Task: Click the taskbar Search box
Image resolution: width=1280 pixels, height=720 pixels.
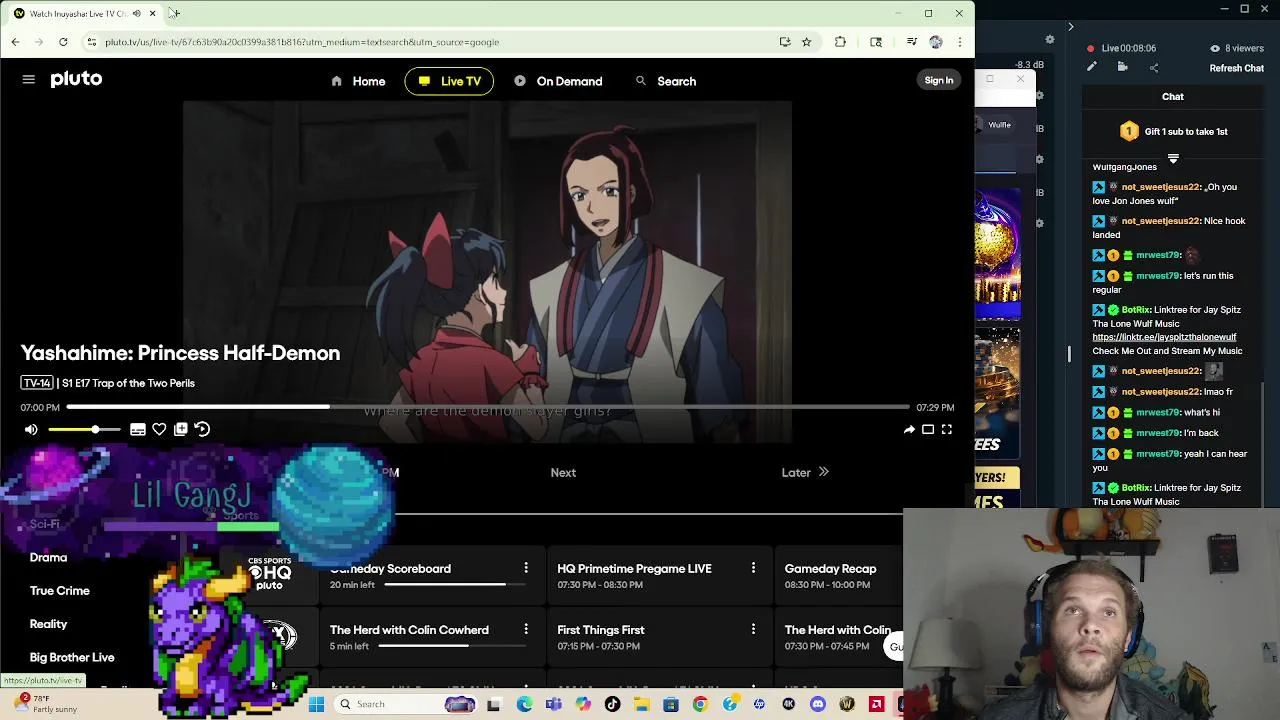Action: pos(405,704)
